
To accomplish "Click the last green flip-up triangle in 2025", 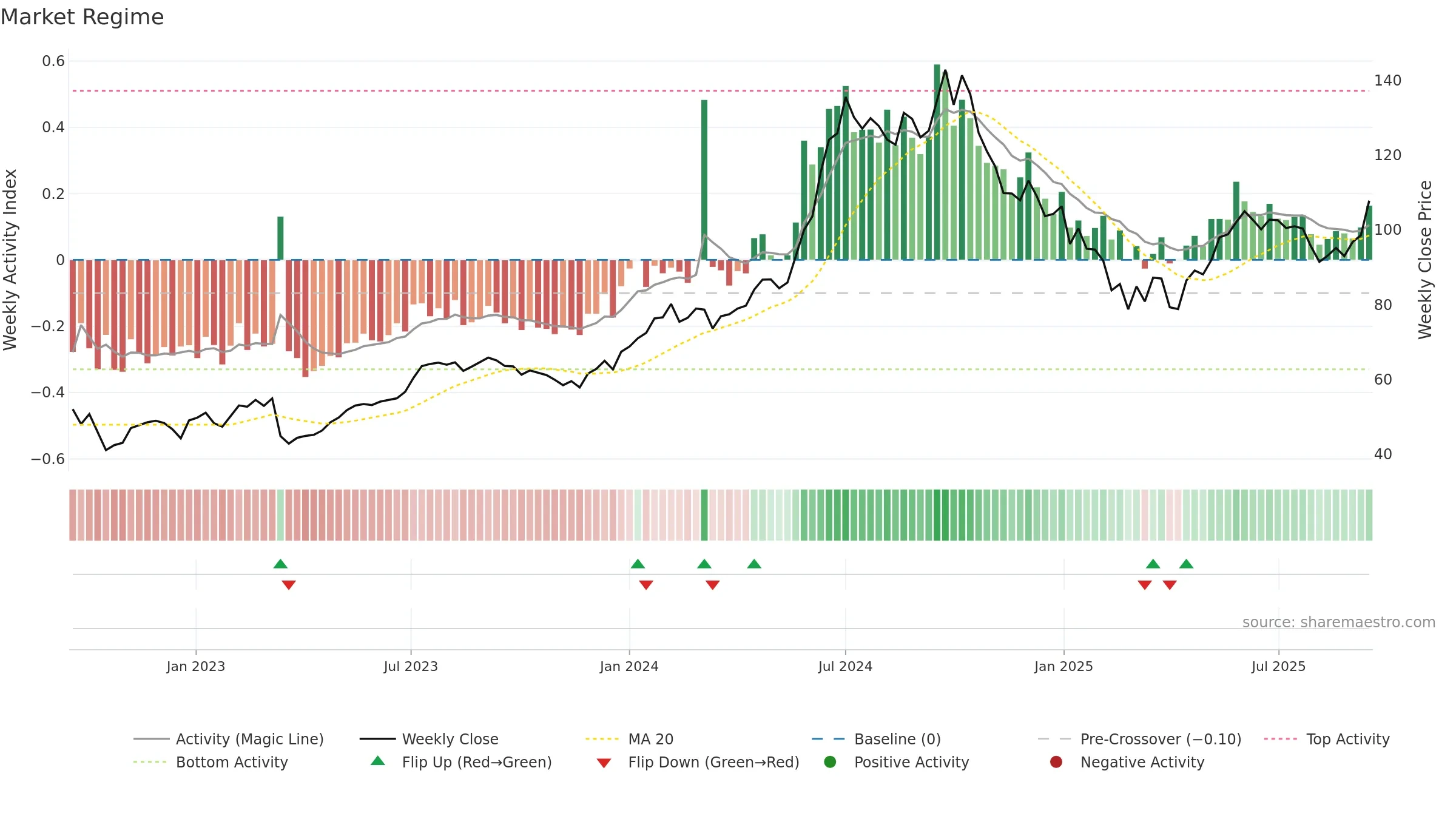I will click(1187, 564).
